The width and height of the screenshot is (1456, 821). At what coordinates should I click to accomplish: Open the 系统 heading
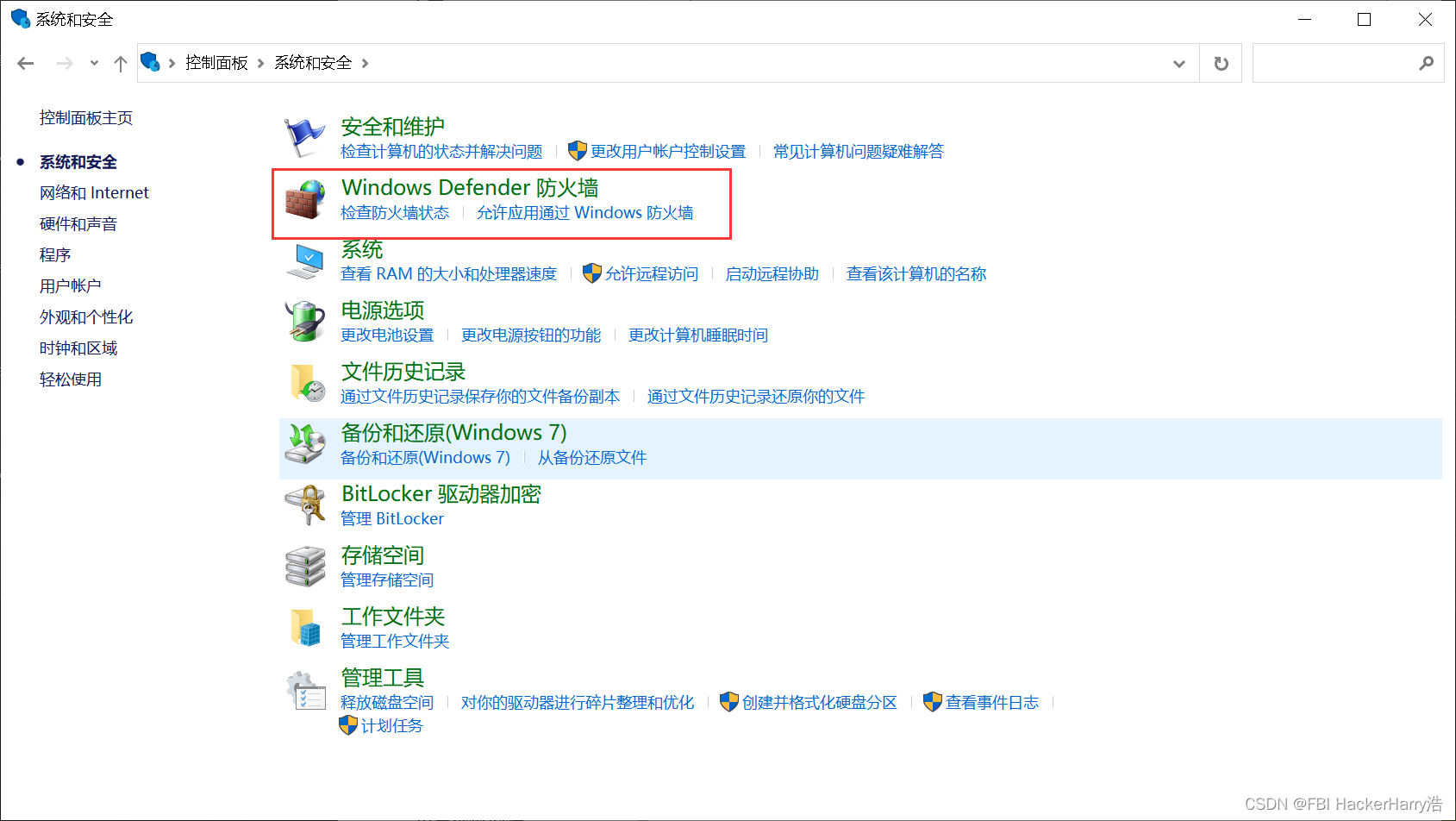tap(362, 249)
